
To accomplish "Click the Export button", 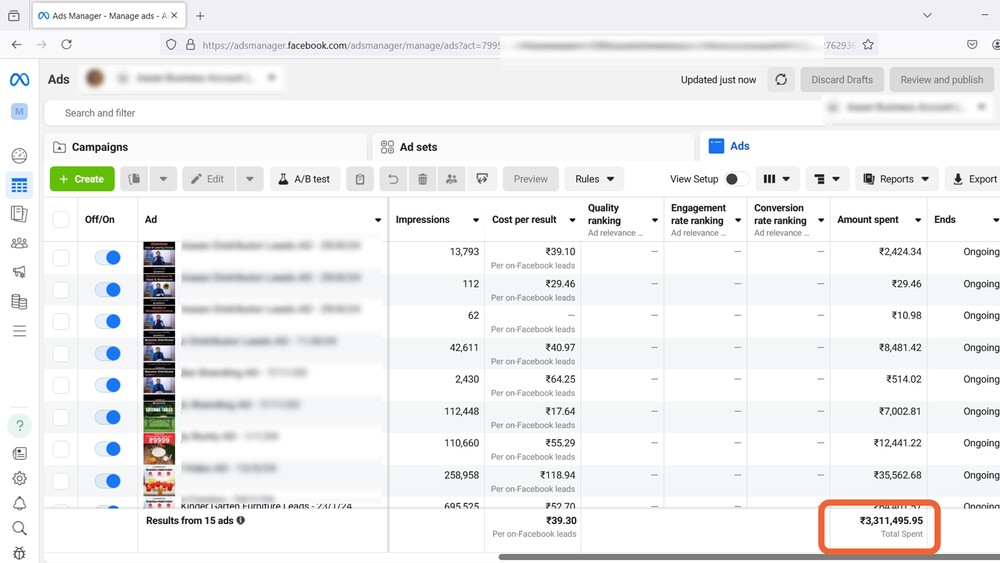I will (x=973, y=179).
